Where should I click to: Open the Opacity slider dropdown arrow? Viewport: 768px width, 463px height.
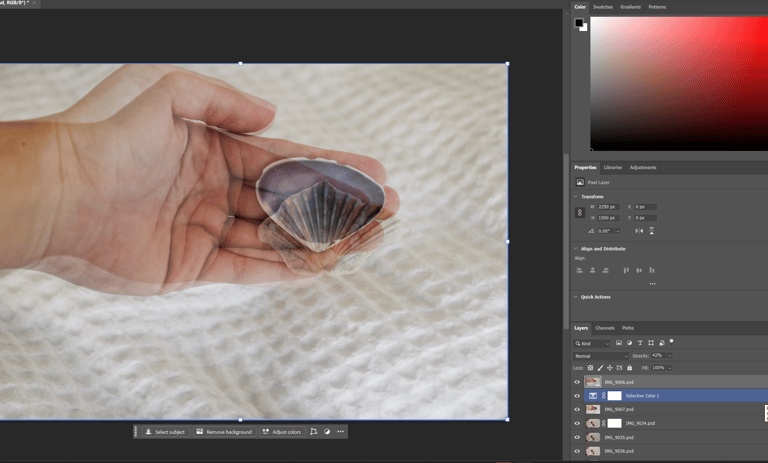click(x=669, y=355)
